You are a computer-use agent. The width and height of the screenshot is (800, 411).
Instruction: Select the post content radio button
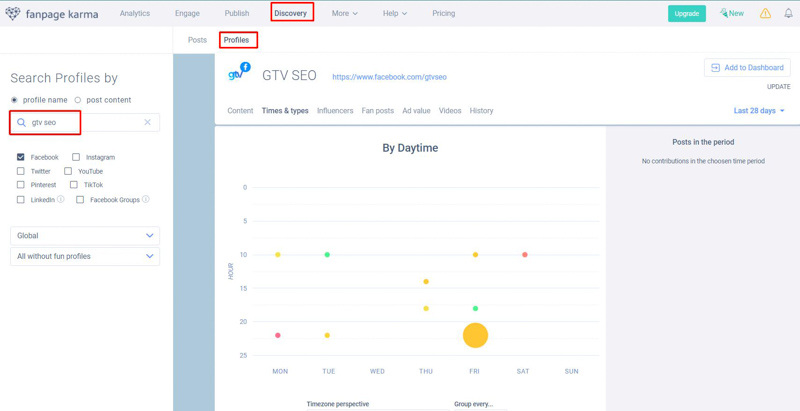(78, 100)
